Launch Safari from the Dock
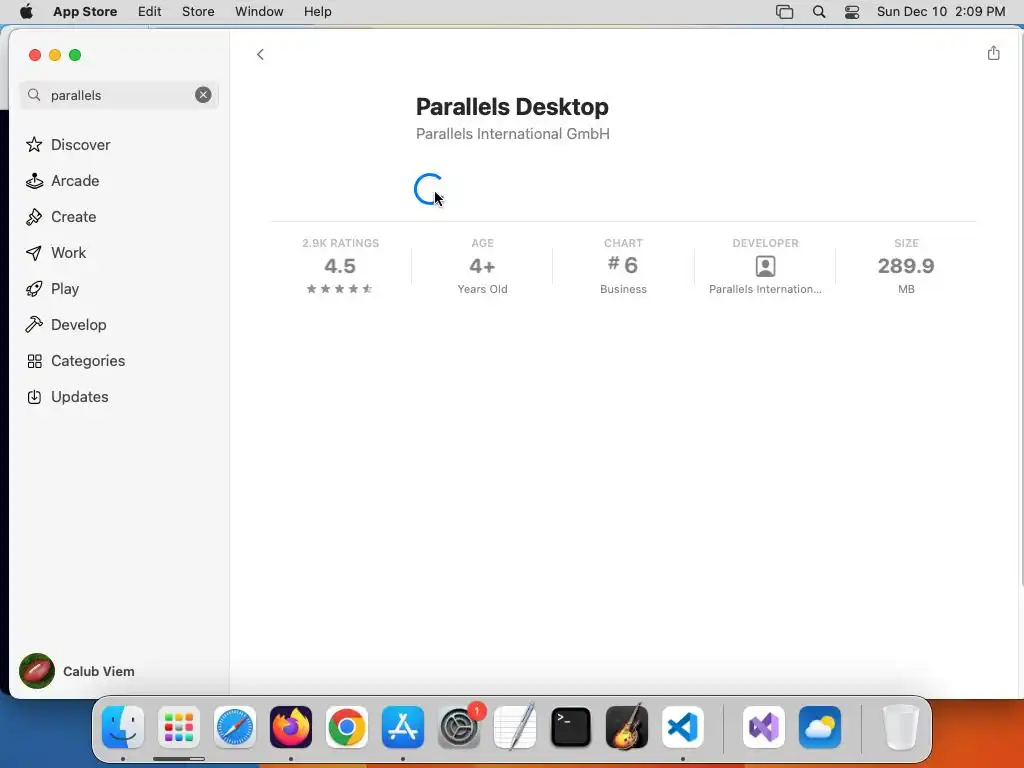The width and height of the screenshot is (1024, 768). [x=234, y=727]
